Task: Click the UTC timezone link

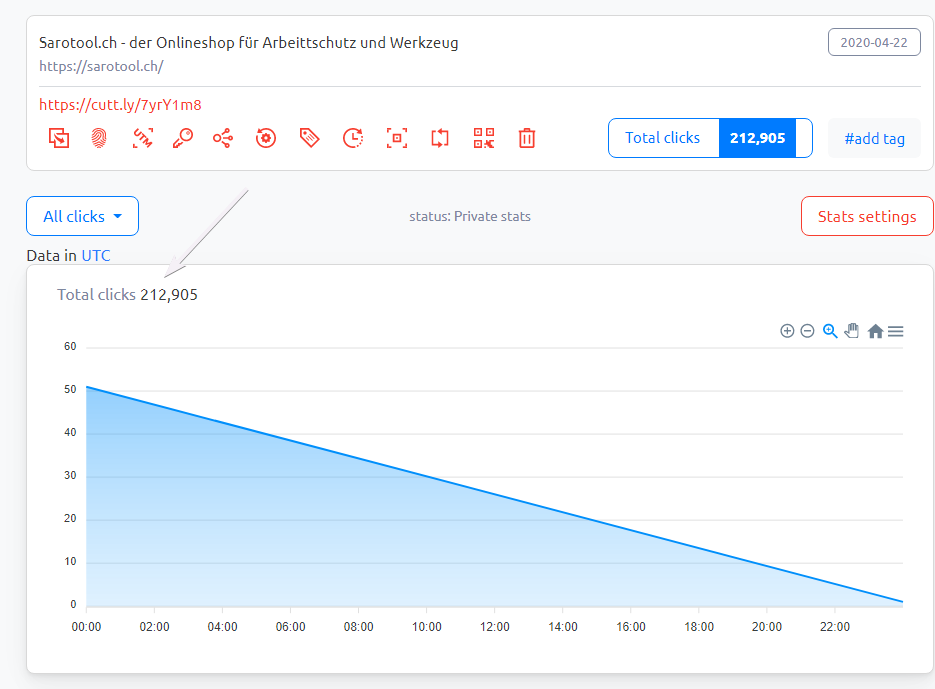Action: pyautogui.click(x=96, y=255)
